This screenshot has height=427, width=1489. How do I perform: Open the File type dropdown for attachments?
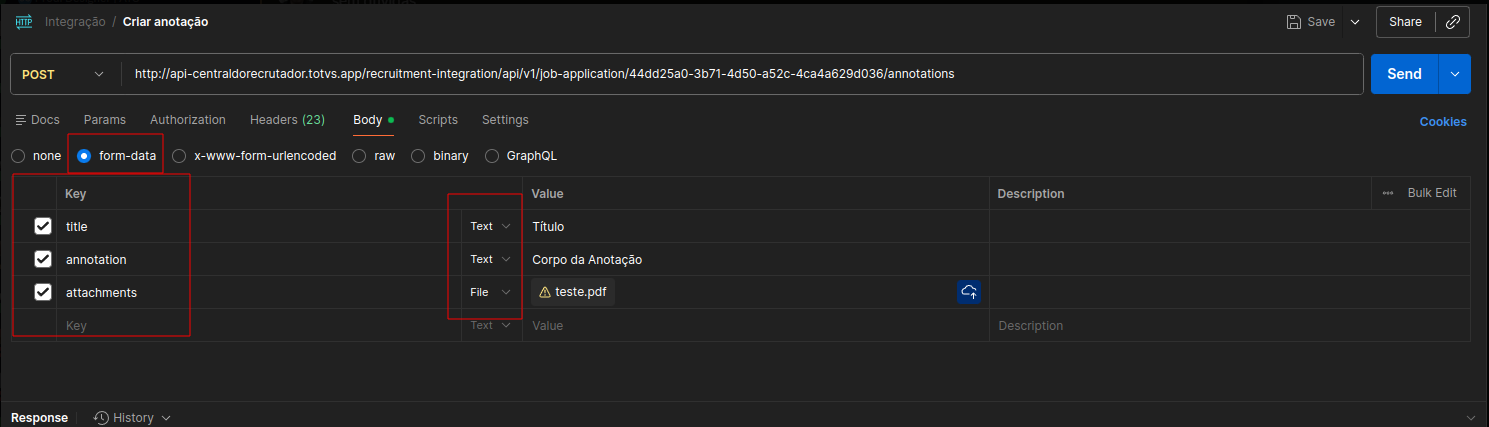pyautogui.click(x=491, y=292)
